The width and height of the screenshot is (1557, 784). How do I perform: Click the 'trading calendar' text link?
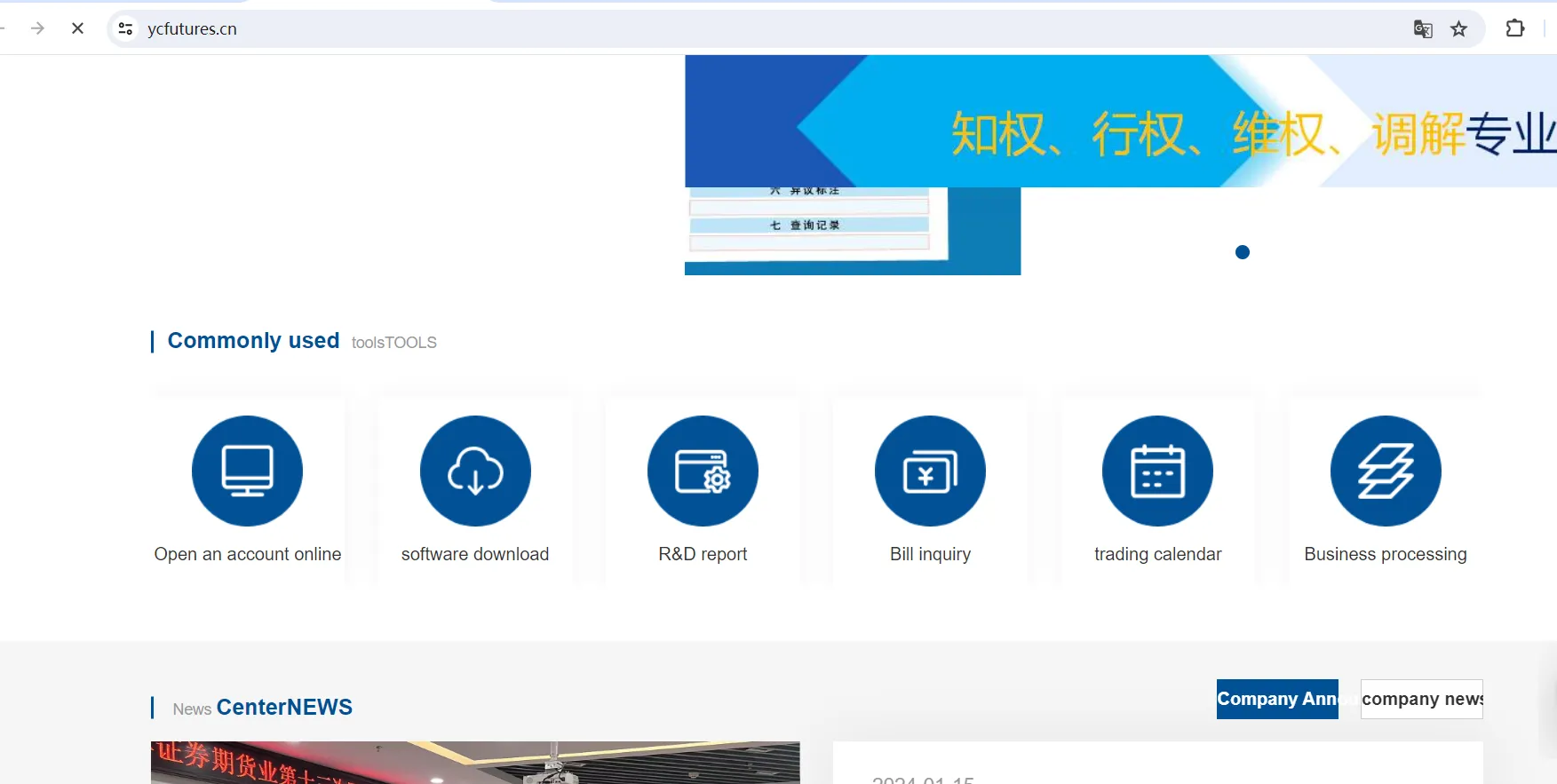pos(1157,554)
